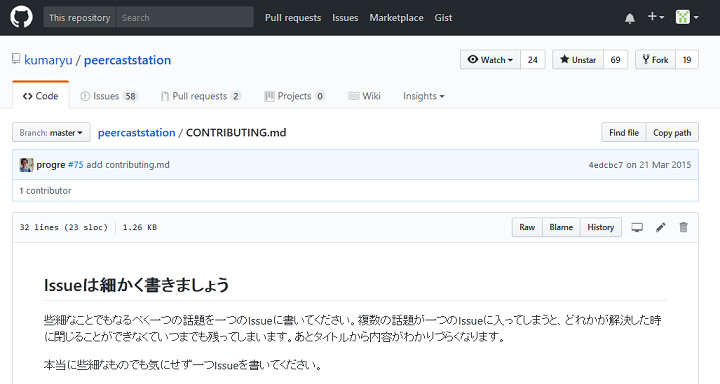Switch to the Projects tab
This screenshot has width=720, height=384.
(294, 96)
